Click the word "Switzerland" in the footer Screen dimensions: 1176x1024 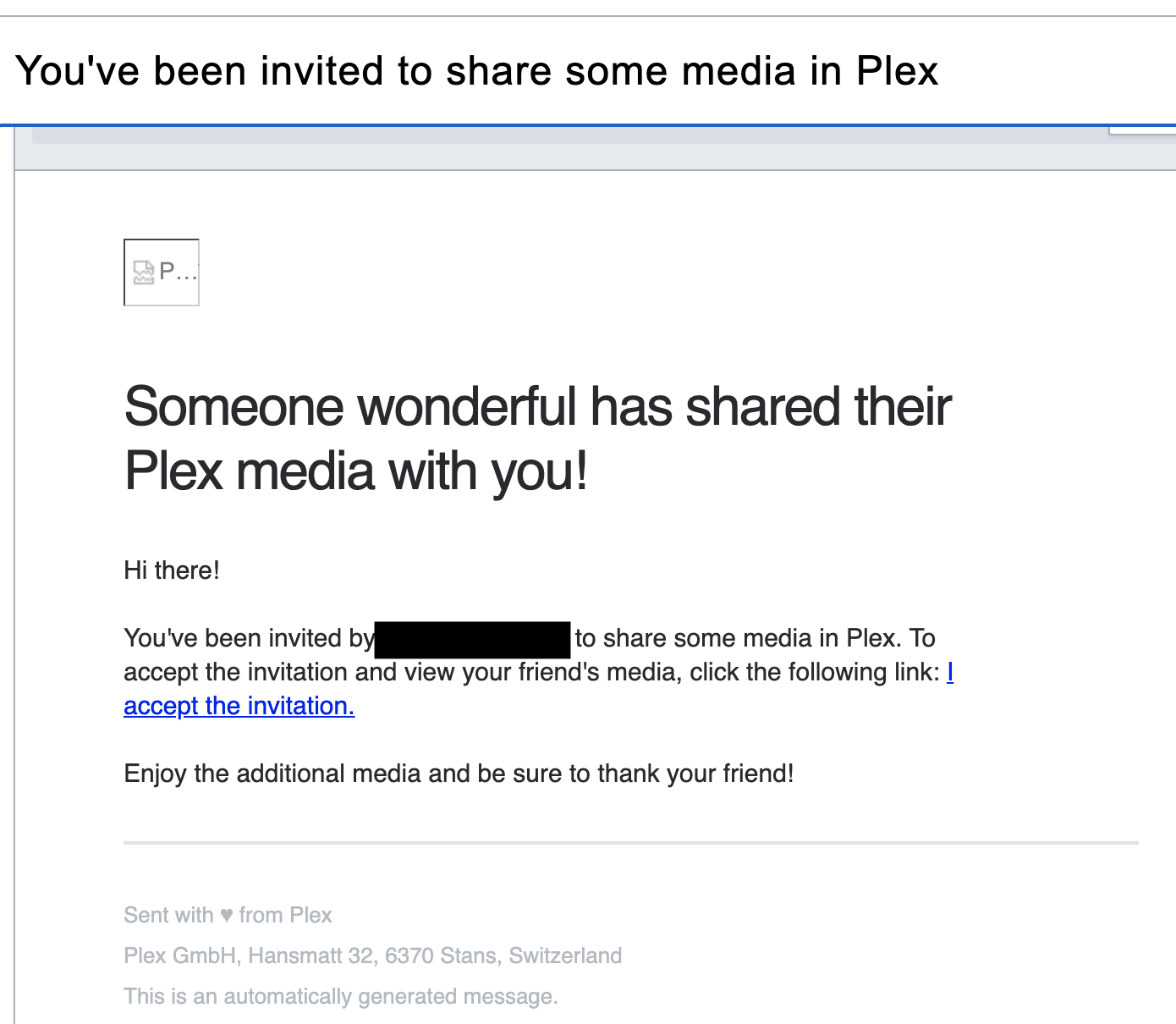point(565,955)
